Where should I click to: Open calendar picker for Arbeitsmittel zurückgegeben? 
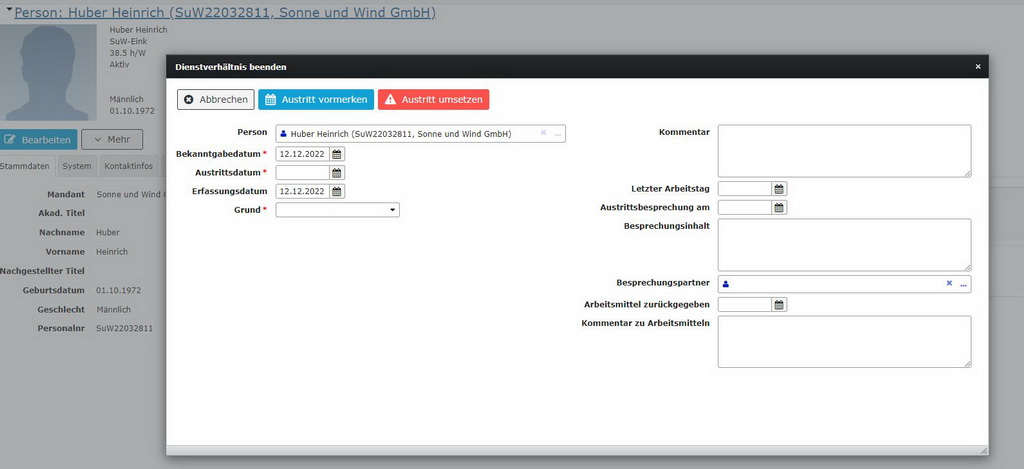tap(779, 304)
